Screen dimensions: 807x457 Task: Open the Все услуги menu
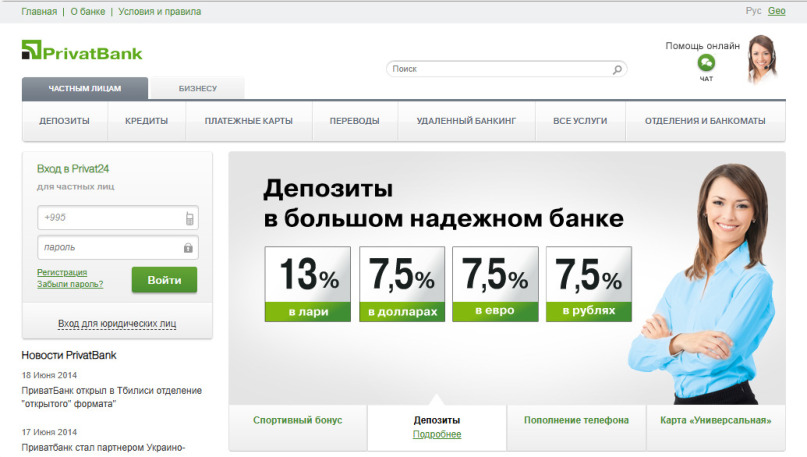click(580, 121)
